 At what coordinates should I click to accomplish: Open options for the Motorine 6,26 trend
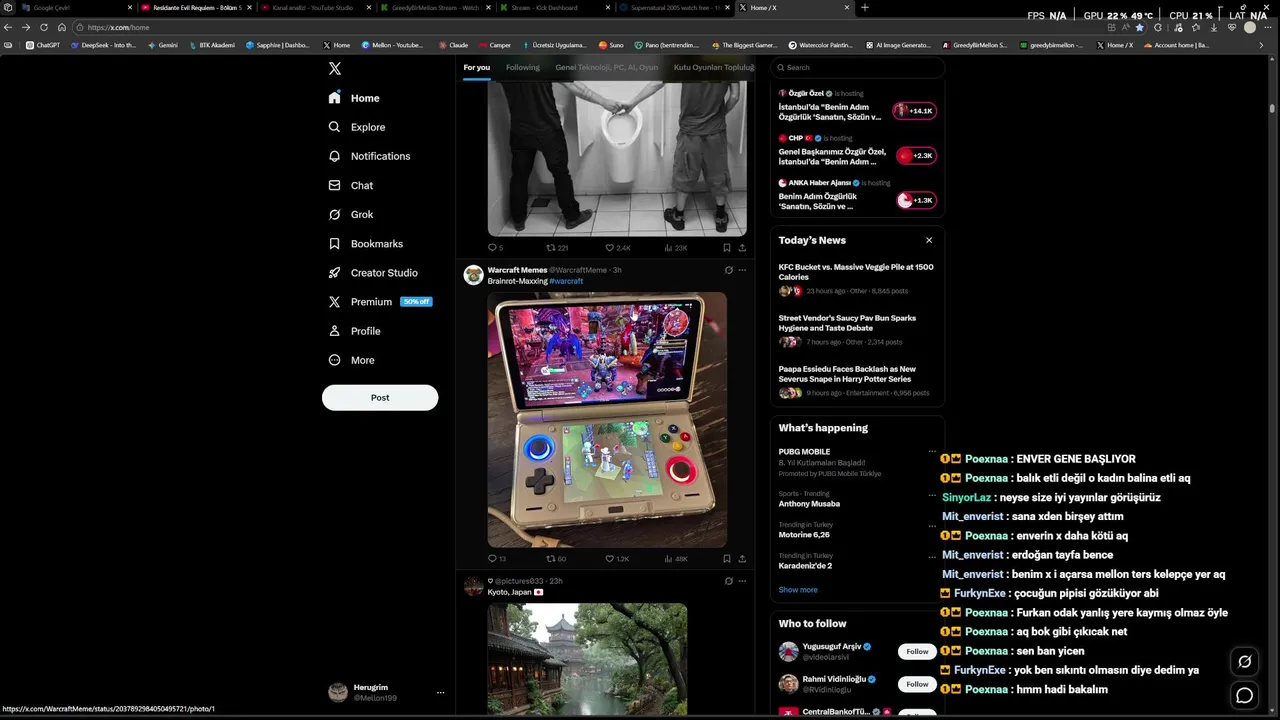click(x=932, y=525)
